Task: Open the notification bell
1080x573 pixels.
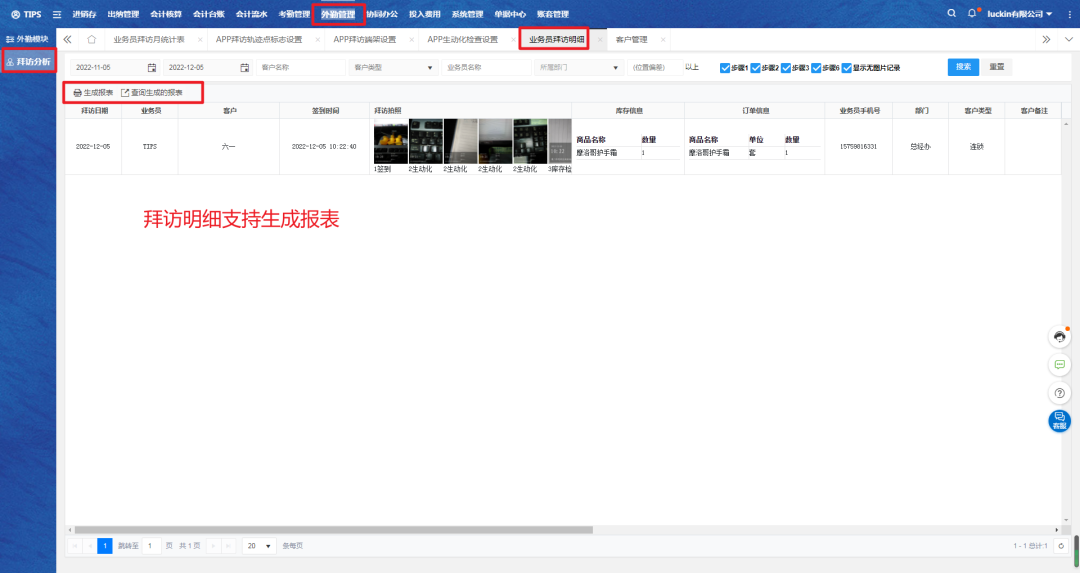Action: click(971, 14)
